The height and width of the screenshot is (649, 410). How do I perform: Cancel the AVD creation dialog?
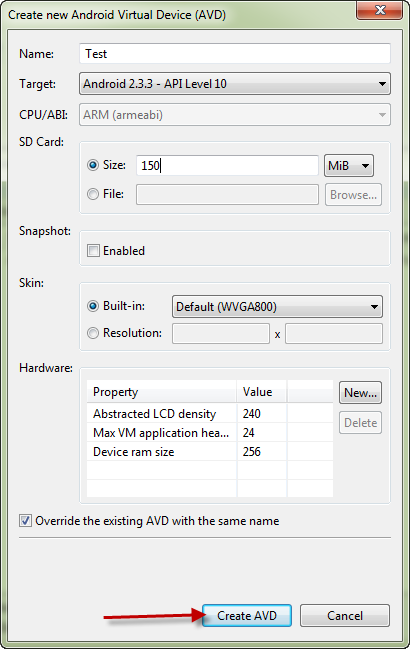(345, 615)
